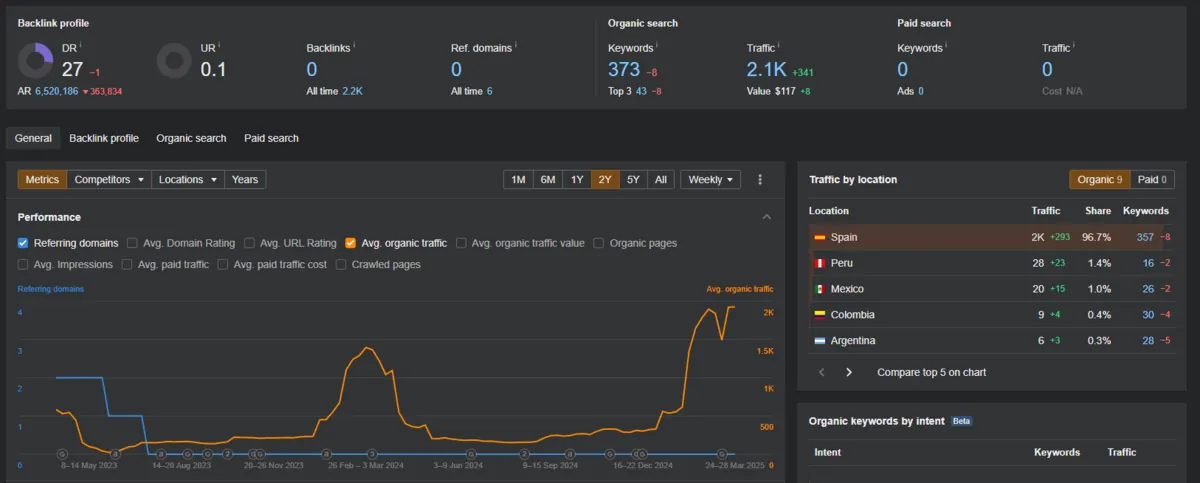Open All time 2.2K backlinks link
Viewport: 1200px width, 483px height.
coord(352,91)
